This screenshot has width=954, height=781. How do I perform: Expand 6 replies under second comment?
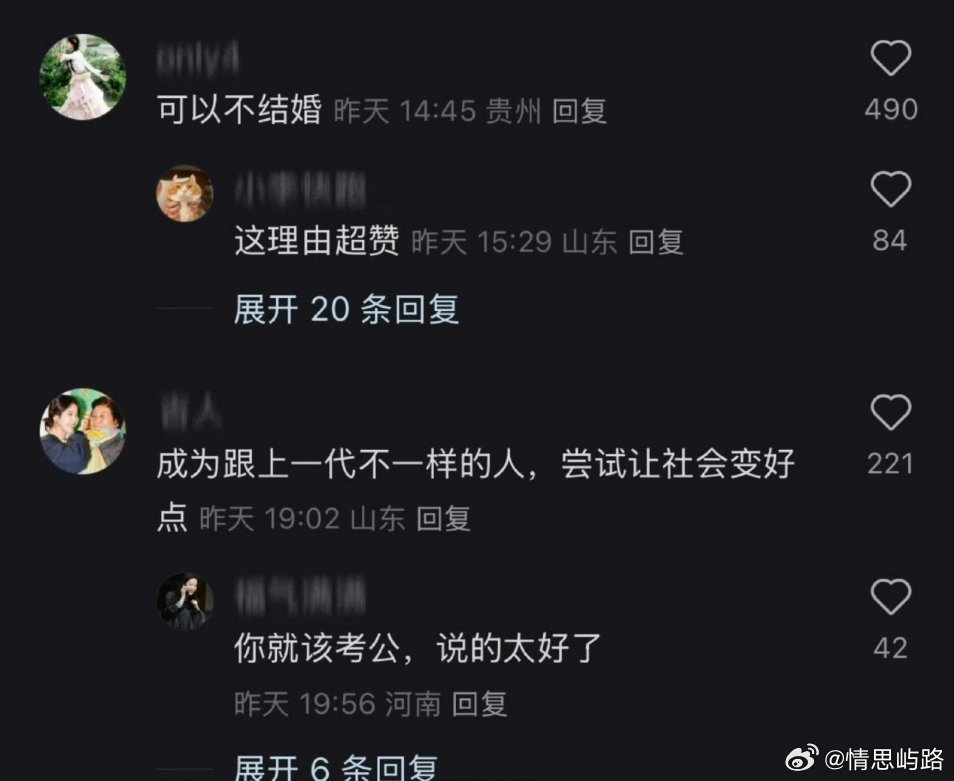click(336, 768)
